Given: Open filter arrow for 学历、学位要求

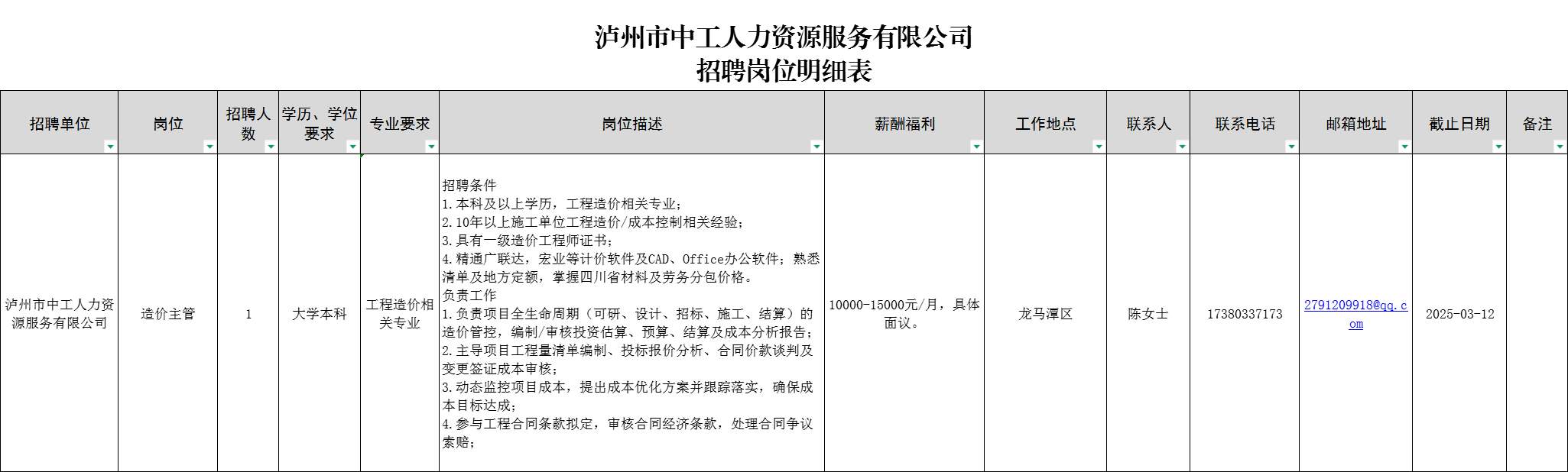Looking at the screenshot, I should (352, 146).
